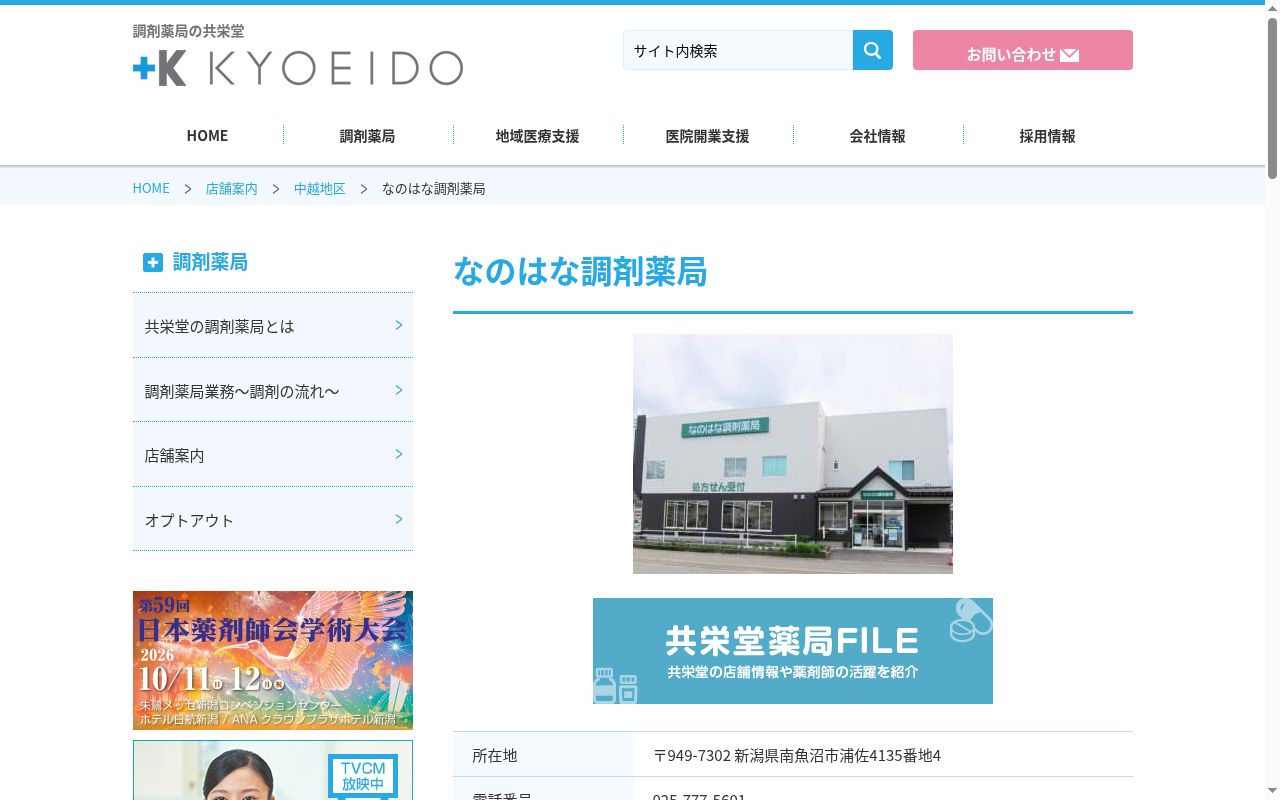Viewport: 1280px width, 800px height.
Task: Click なのはな調剤薬局 in the breadcrumb
Action: (433, 188)
